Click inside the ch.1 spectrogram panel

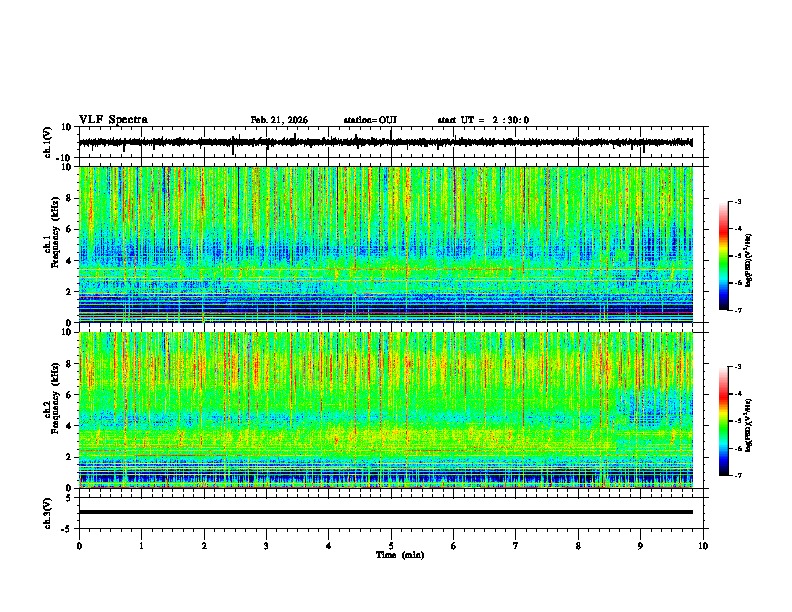tap(386, 244)
